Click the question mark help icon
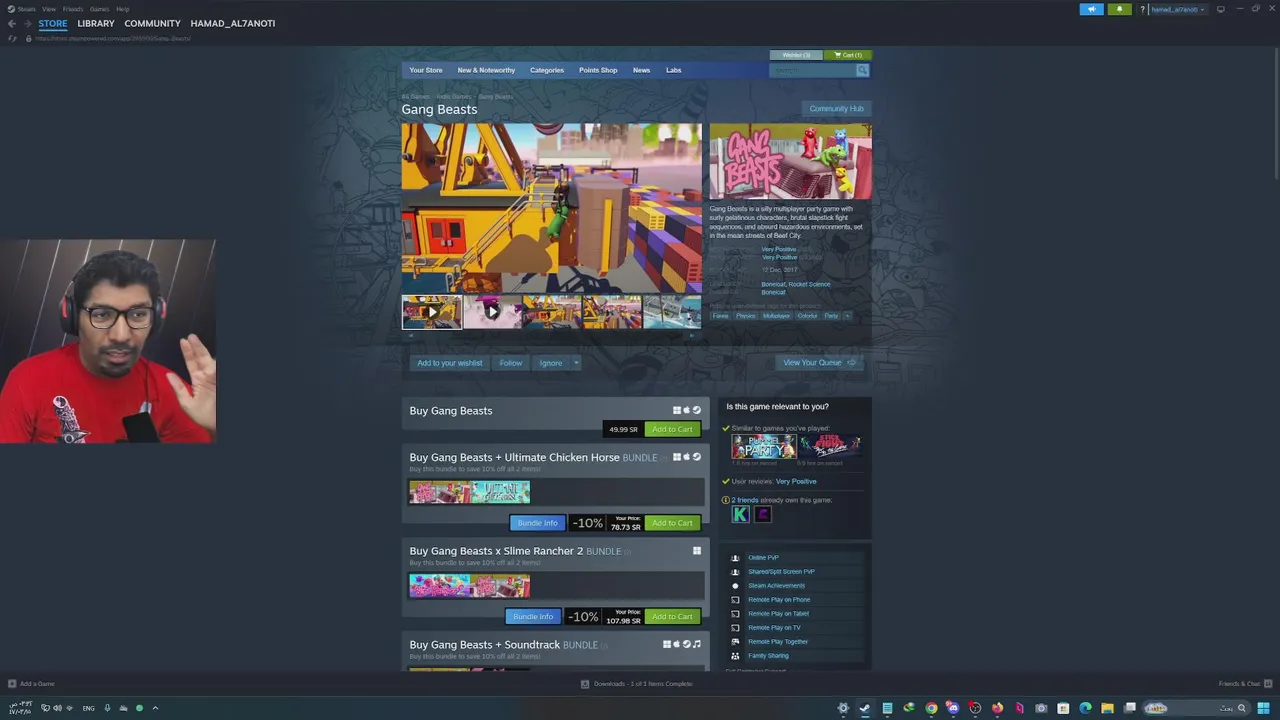Image resolution: width=1280 pixels, height=720 pixels. [1142, 9]
